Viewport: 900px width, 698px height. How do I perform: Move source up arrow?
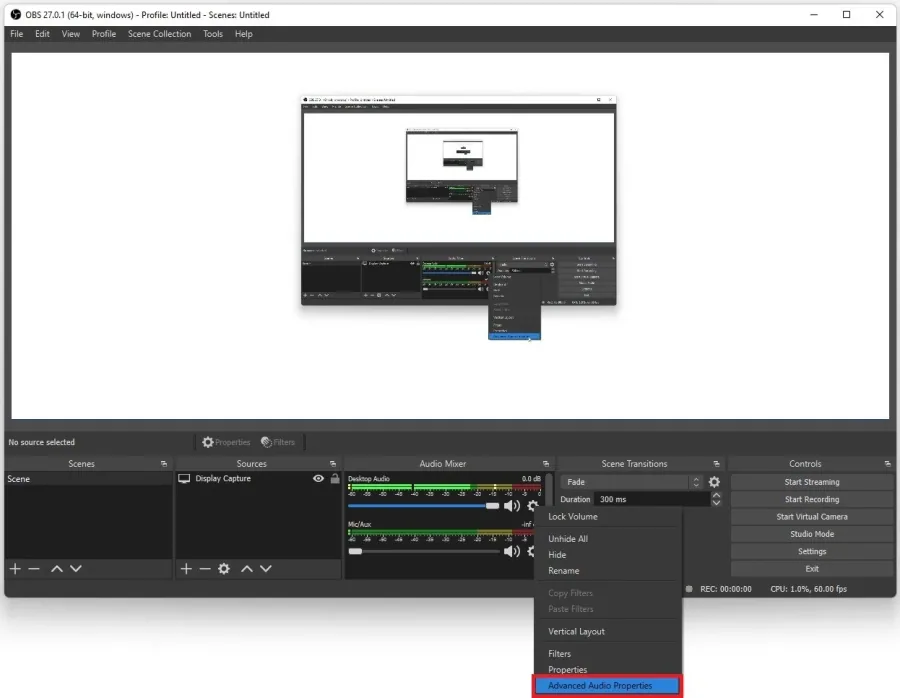pos(247,568)
